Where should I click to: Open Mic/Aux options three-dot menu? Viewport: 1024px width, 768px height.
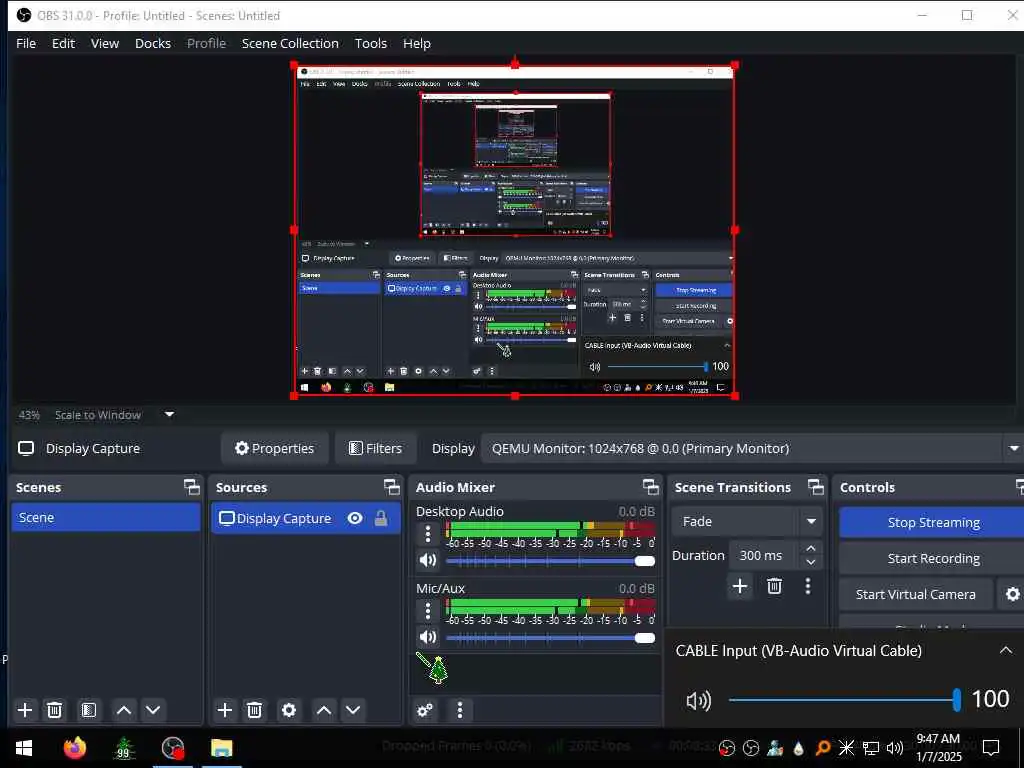click(x=428, y=611)
